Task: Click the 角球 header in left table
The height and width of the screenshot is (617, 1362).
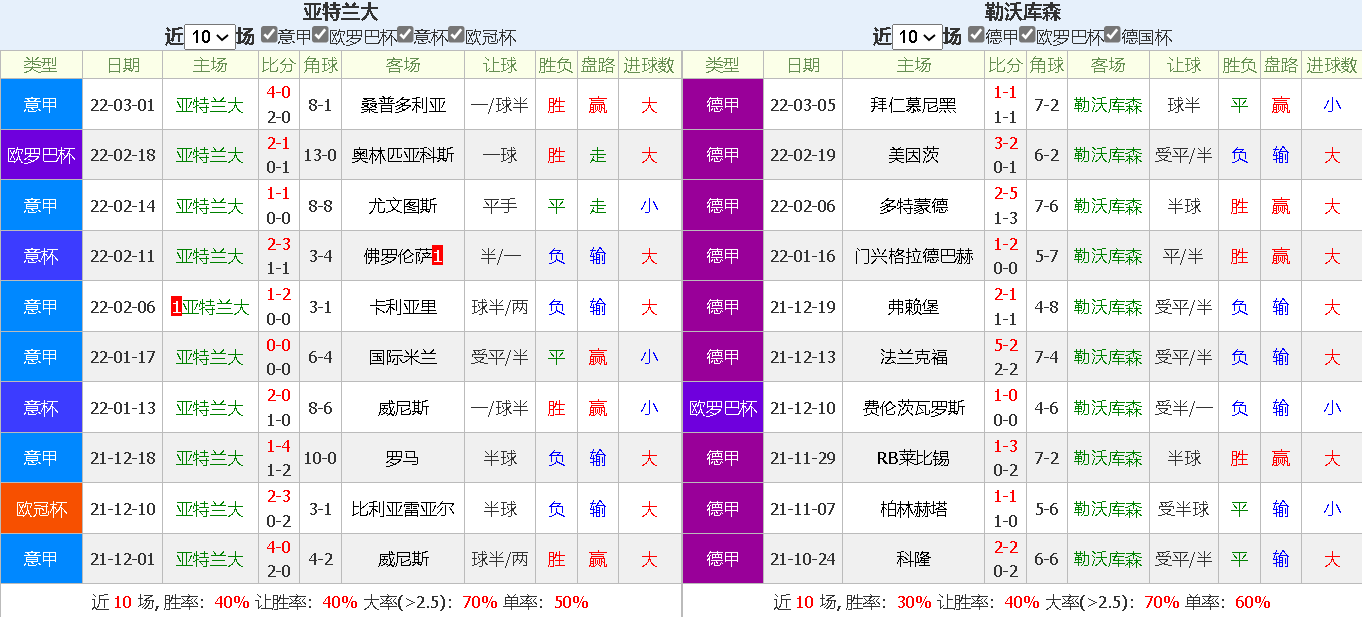Action: (x=321, y=65)
